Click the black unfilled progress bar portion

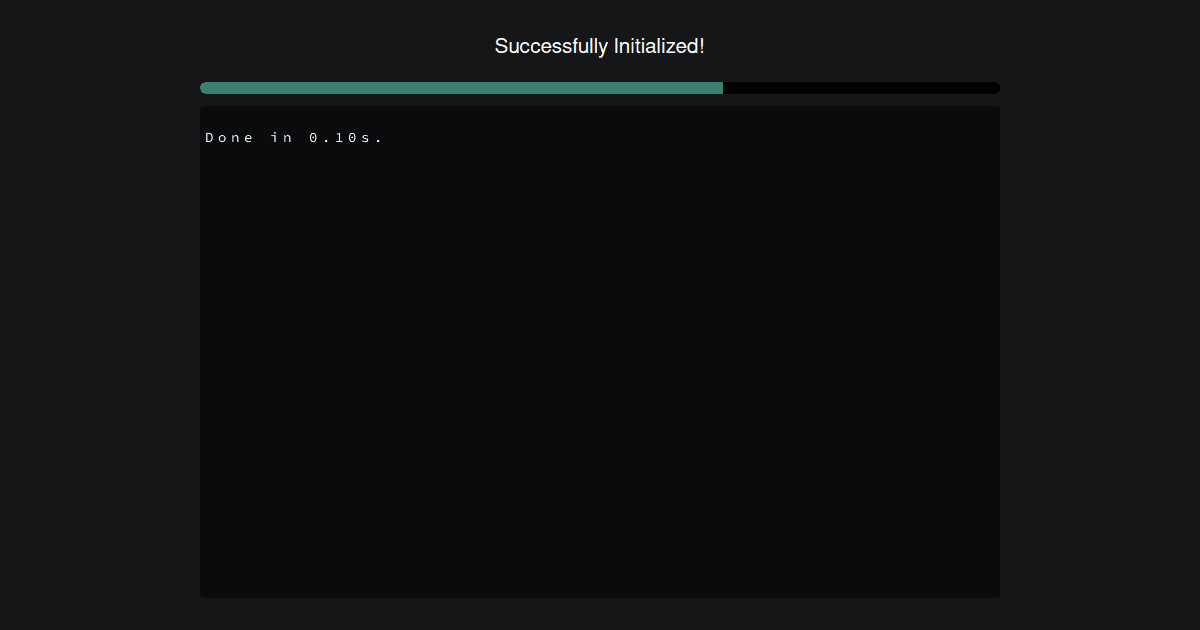[861, 88]
